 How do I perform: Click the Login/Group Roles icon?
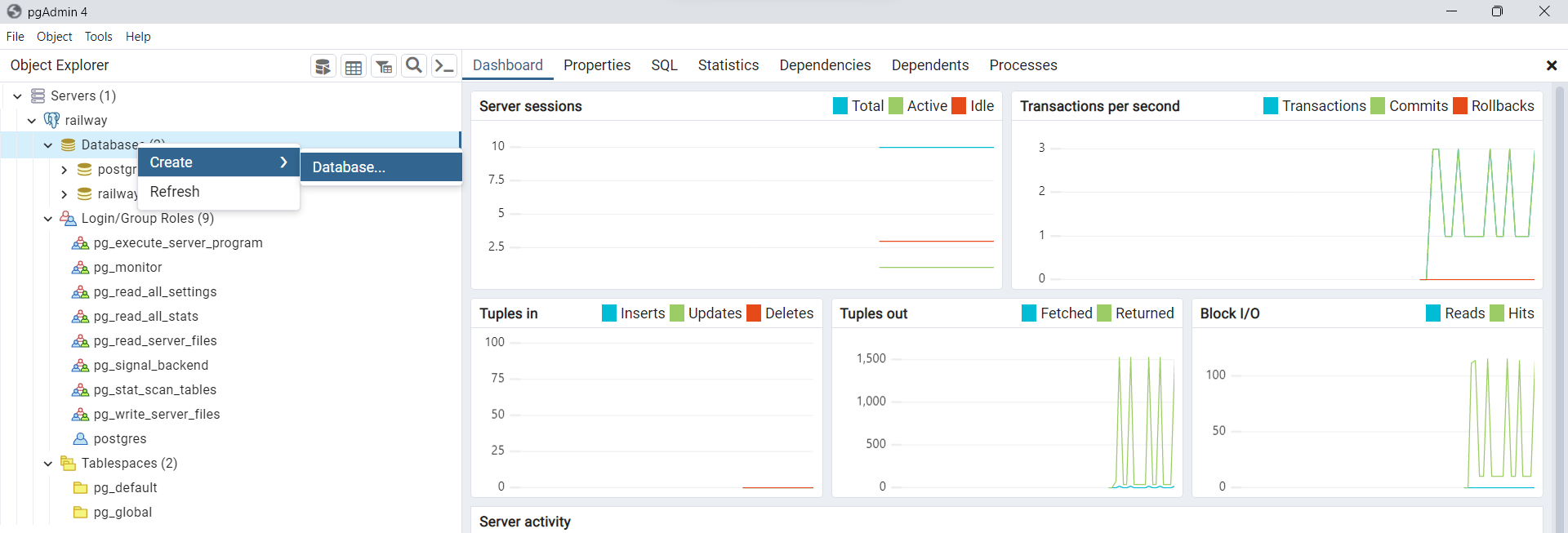(x=69, y=219)
